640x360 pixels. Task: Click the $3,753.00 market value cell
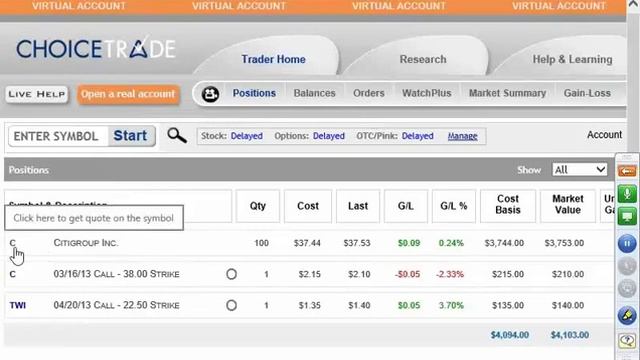pos(564,243)
